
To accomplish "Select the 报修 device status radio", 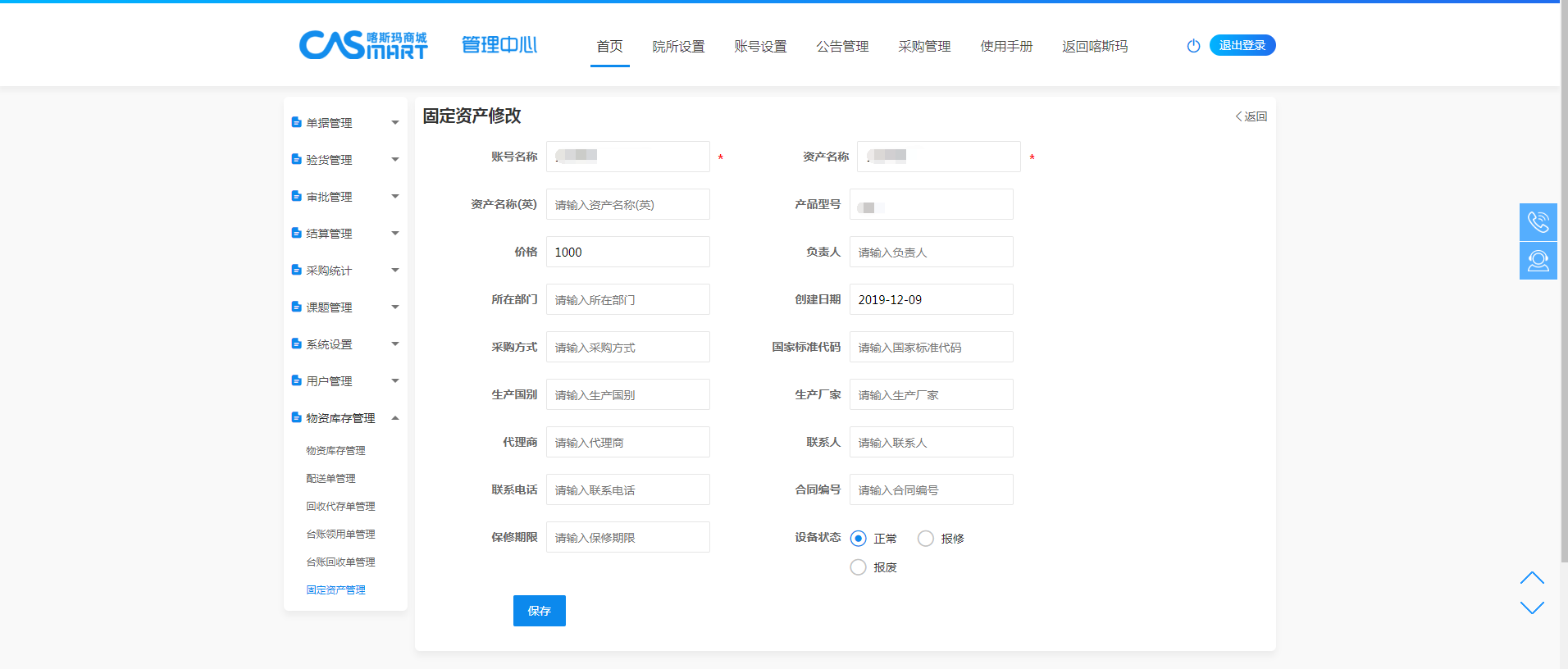I will tap(926, 539).
